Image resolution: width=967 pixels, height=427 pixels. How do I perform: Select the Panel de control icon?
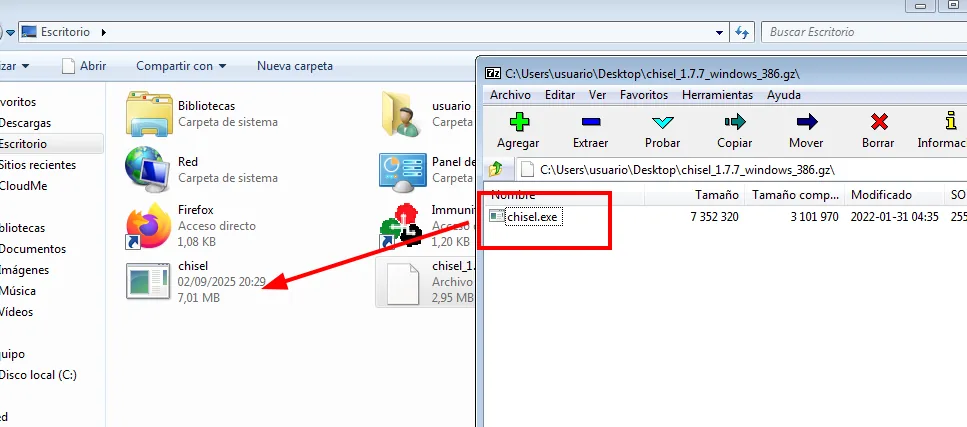pos(403,172)
